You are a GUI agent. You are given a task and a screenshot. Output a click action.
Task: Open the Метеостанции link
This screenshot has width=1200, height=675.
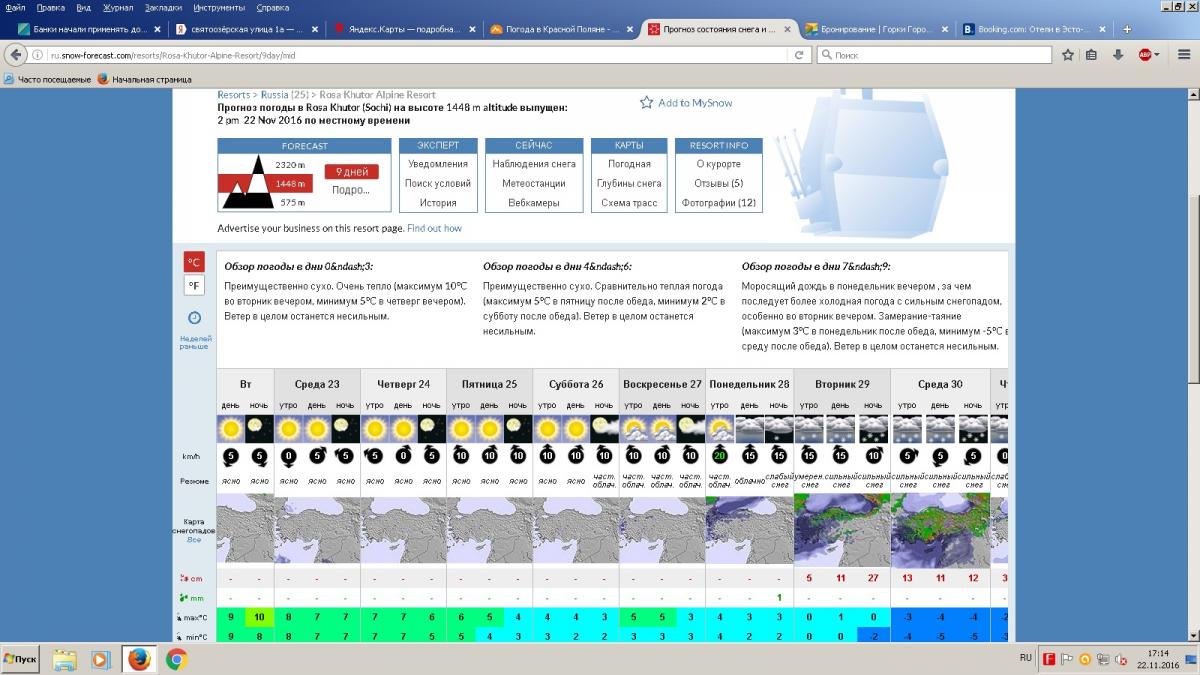(x=534, y=184)
